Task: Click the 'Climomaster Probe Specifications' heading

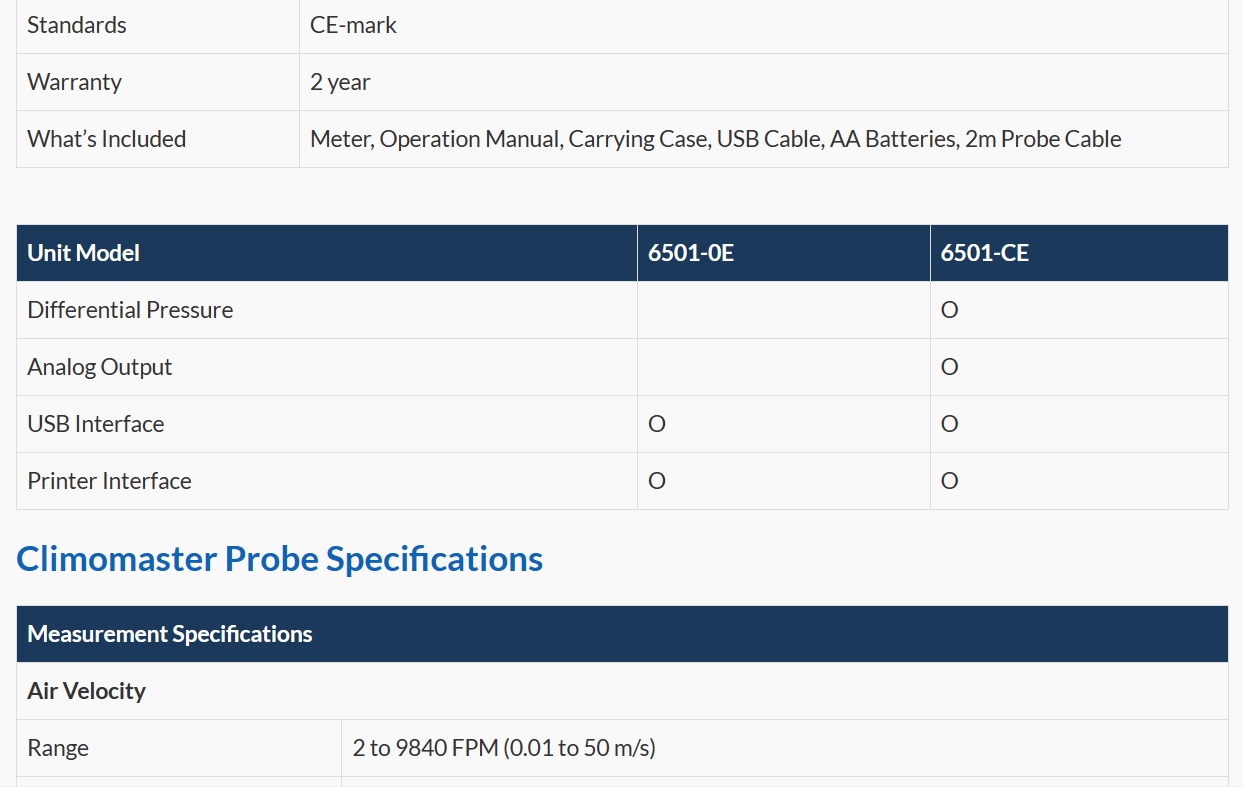Action: coord(279,559)
